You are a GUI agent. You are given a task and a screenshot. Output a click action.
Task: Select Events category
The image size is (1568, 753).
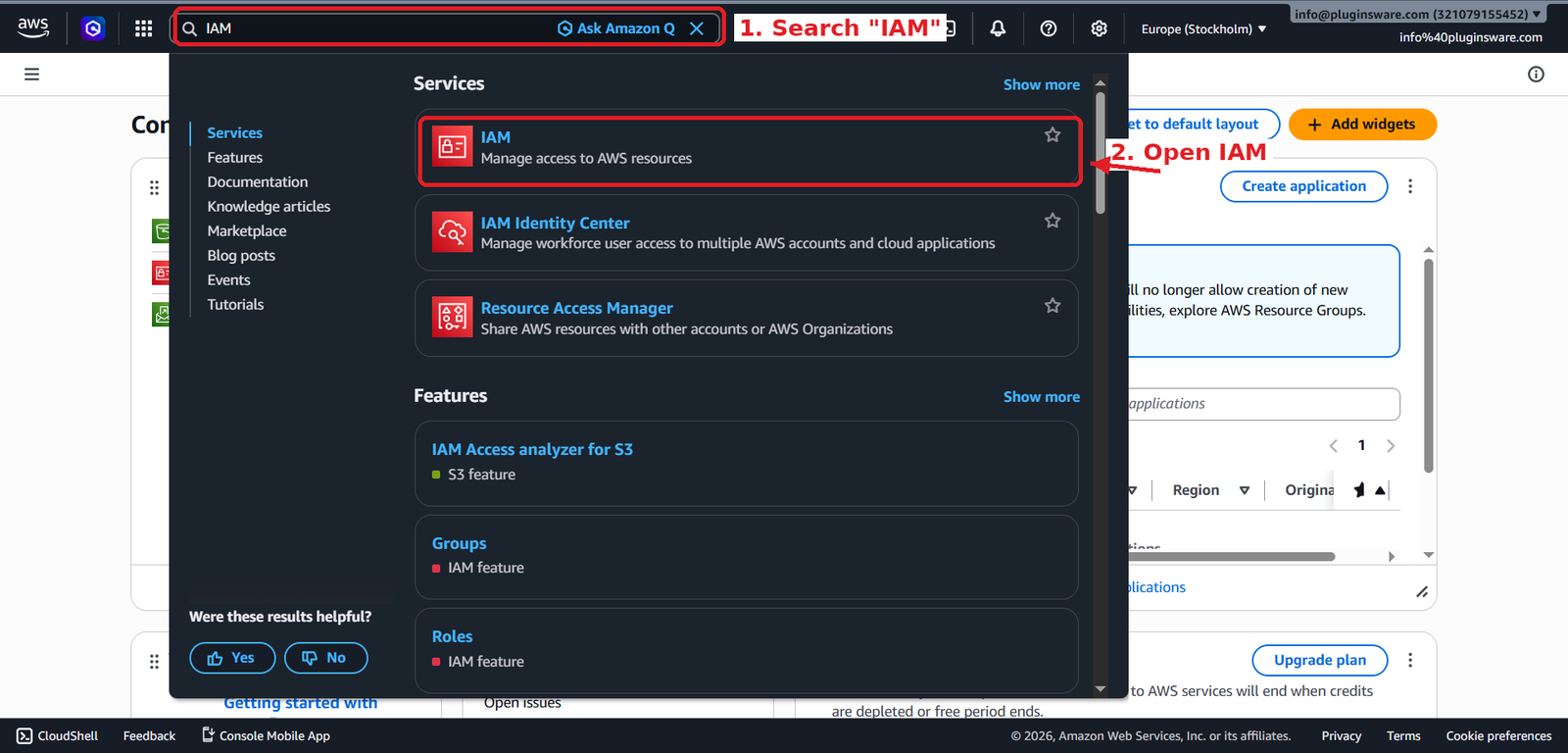228,280
